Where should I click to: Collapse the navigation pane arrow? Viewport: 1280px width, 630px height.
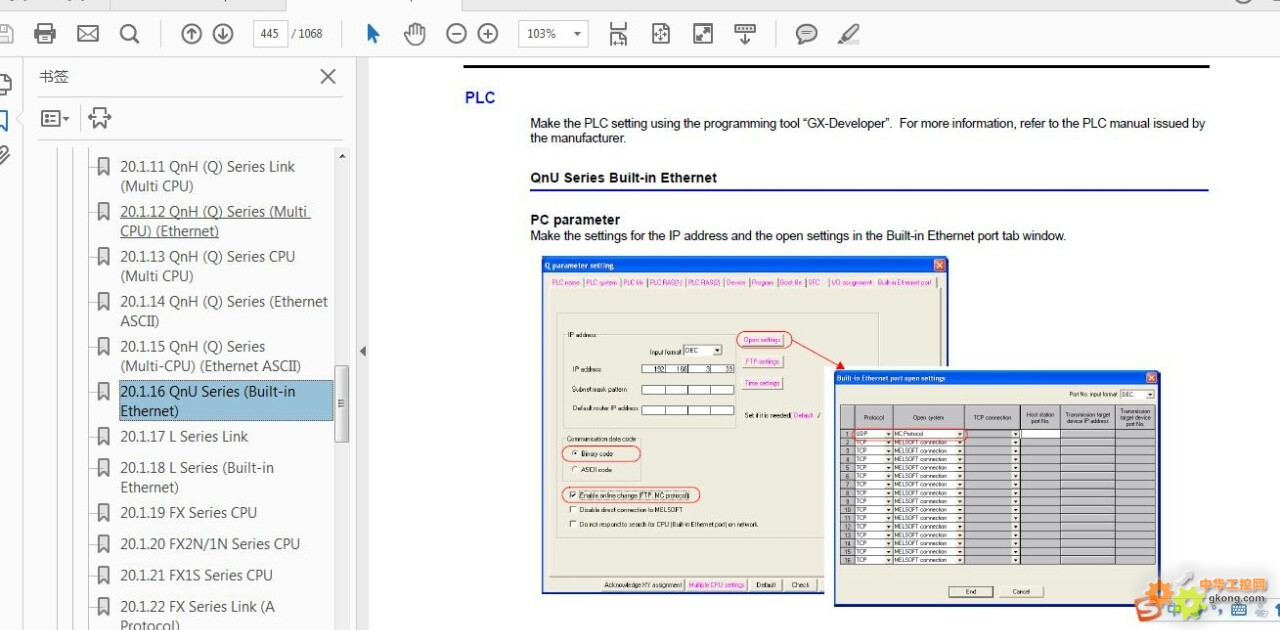tap(363, 351)
